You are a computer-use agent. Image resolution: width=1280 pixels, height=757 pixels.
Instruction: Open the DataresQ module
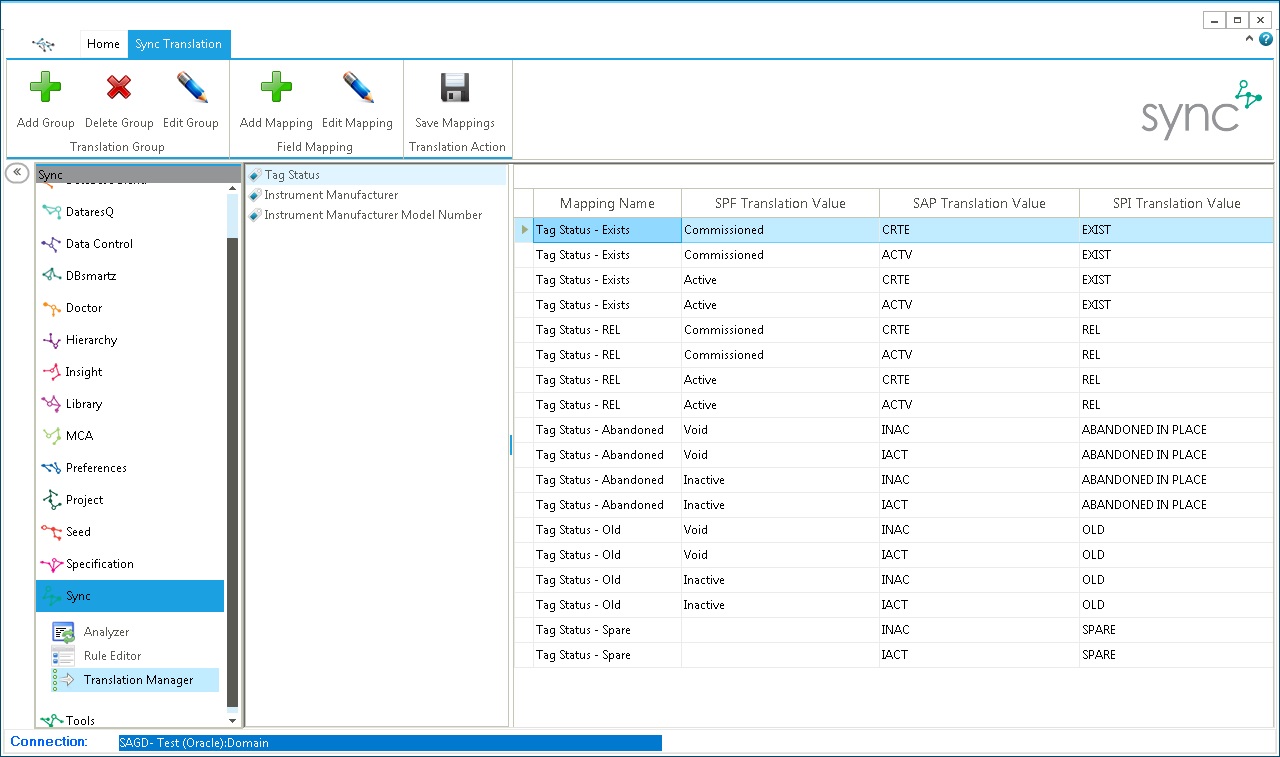(130, 212)
